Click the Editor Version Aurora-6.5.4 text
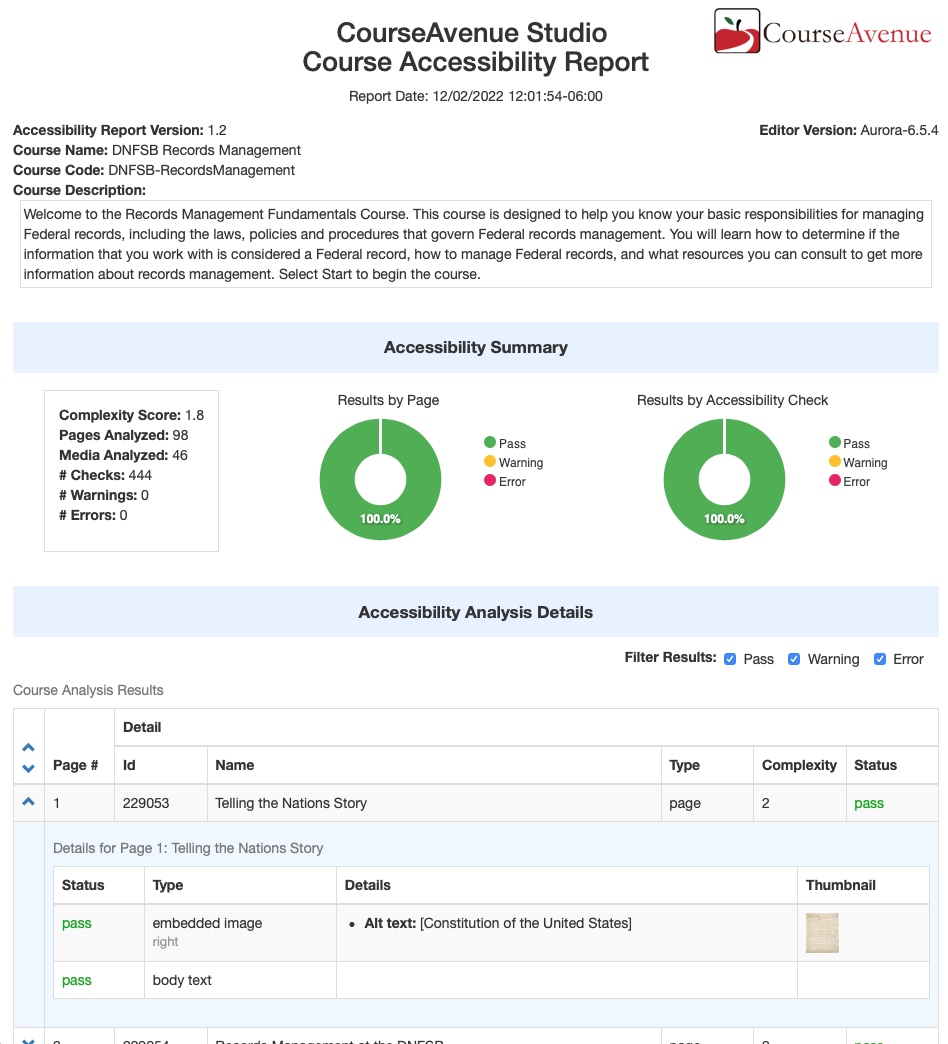This screenshot has height=1044, width=948. pos(849,130)
